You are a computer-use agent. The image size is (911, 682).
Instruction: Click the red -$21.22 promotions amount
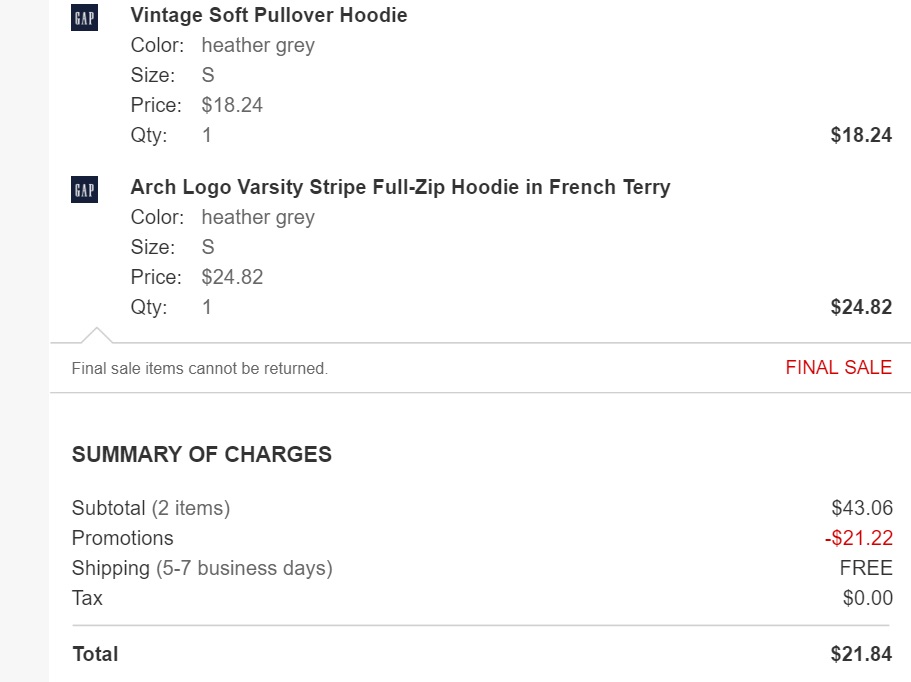click(858, 538)
